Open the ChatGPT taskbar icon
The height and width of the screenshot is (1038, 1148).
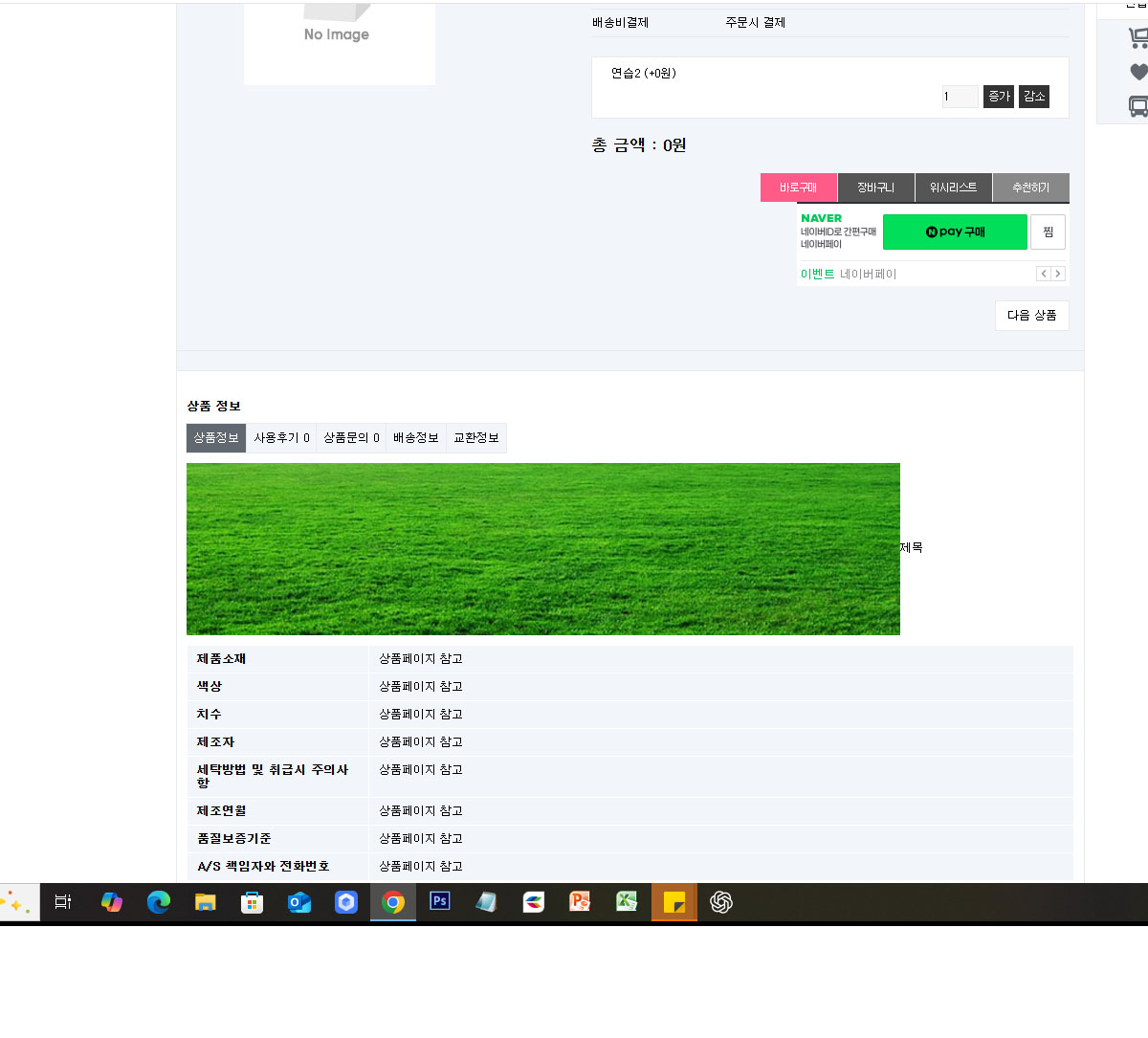[721, 901]
